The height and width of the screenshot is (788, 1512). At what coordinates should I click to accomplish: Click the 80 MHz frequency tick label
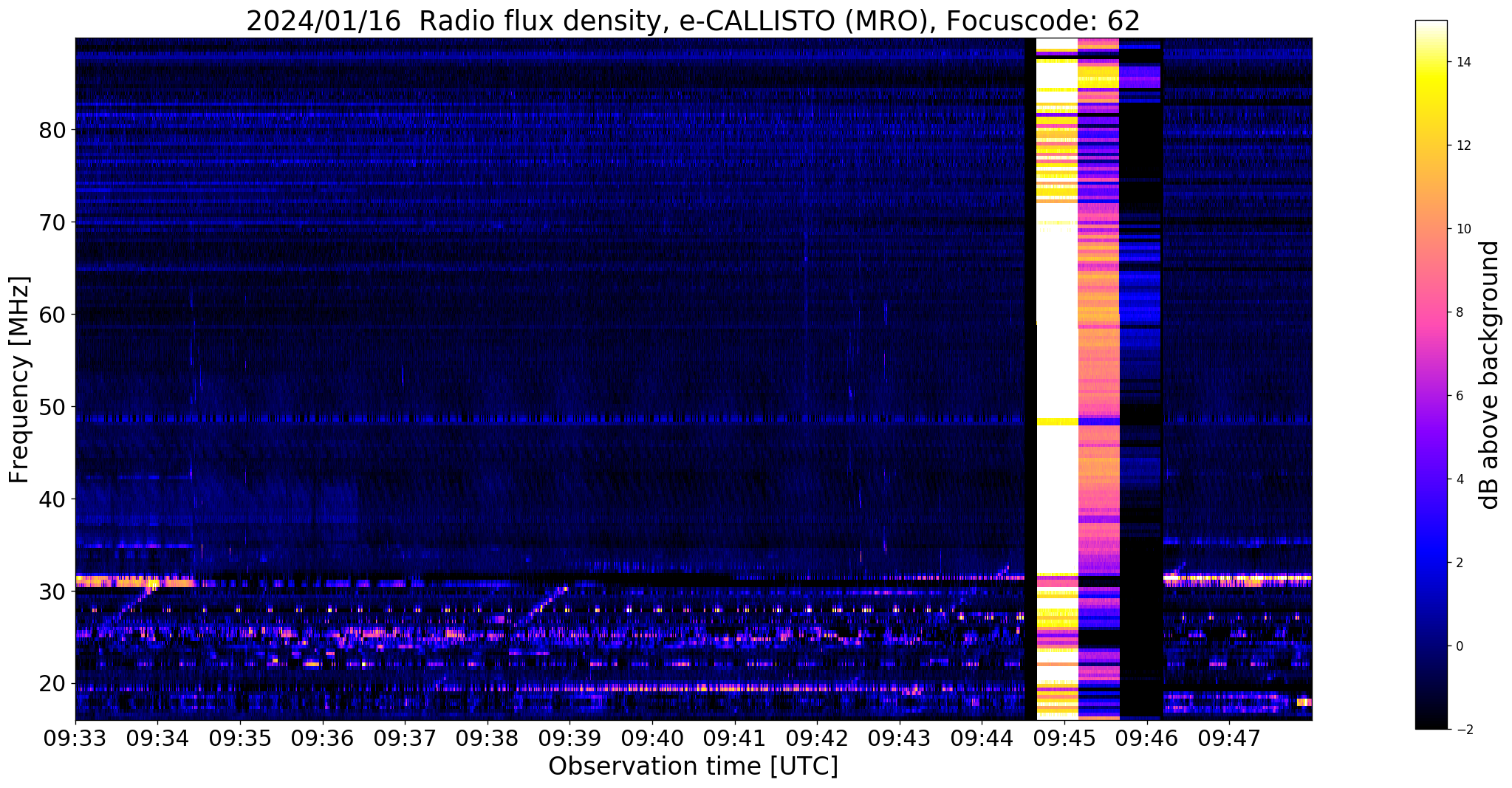coord(52,130)
